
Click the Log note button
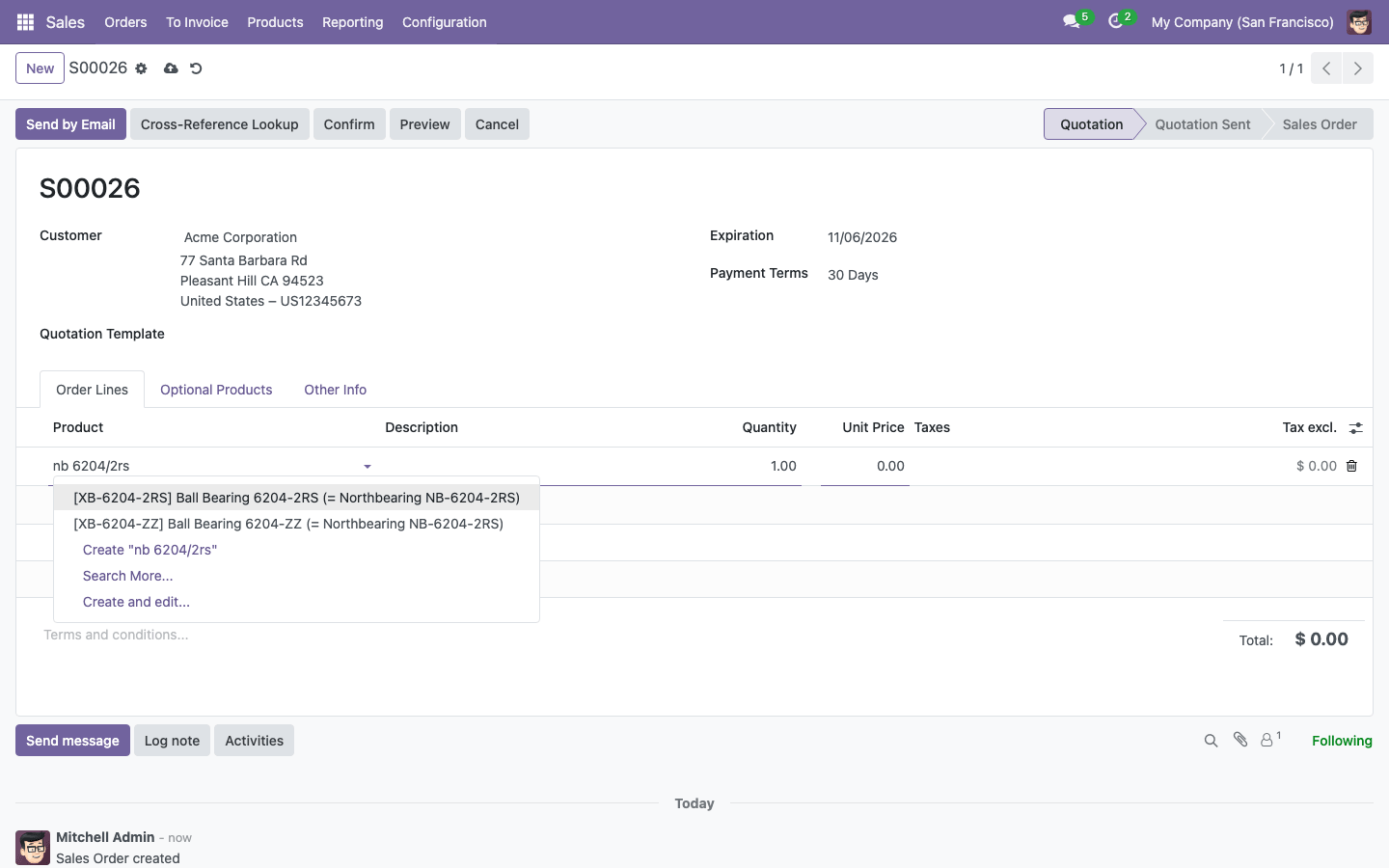click(172, 741)
